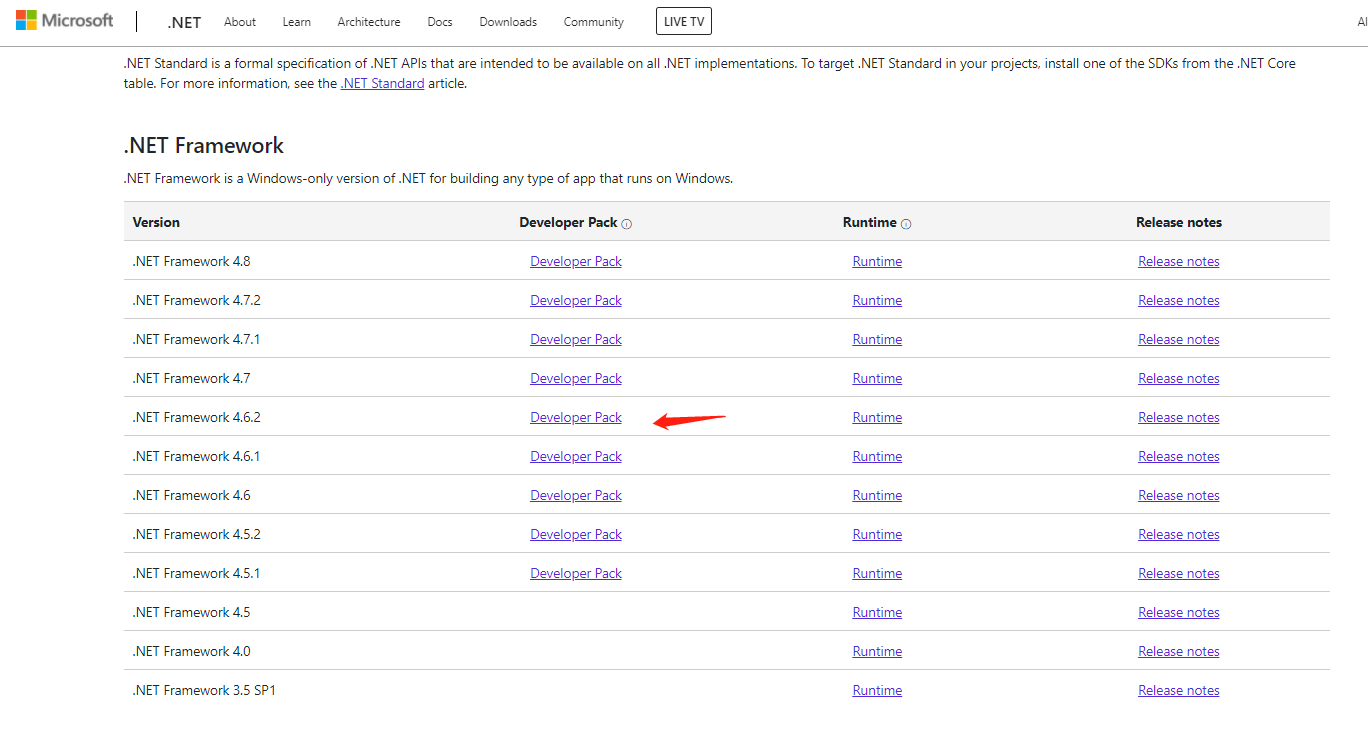This screenshot has width=1368, height=751.
Task: Open Release notes for .NET Framework 4.8
Action: click(1179, 261)
